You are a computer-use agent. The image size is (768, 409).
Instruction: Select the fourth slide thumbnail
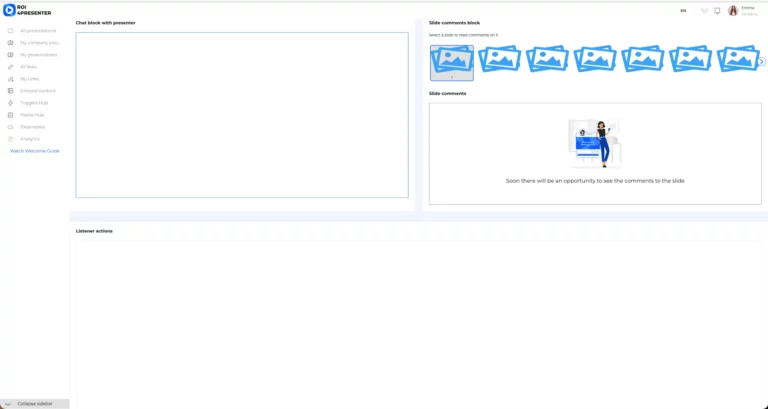[x=595, y=59]
